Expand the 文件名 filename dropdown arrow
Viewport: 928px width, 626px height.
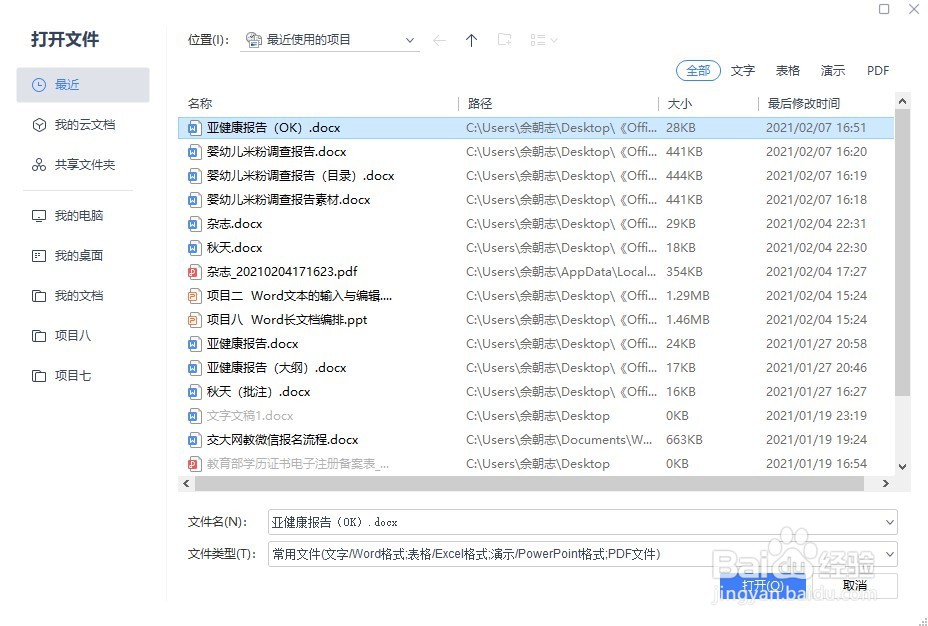click(x=889, y=521)
